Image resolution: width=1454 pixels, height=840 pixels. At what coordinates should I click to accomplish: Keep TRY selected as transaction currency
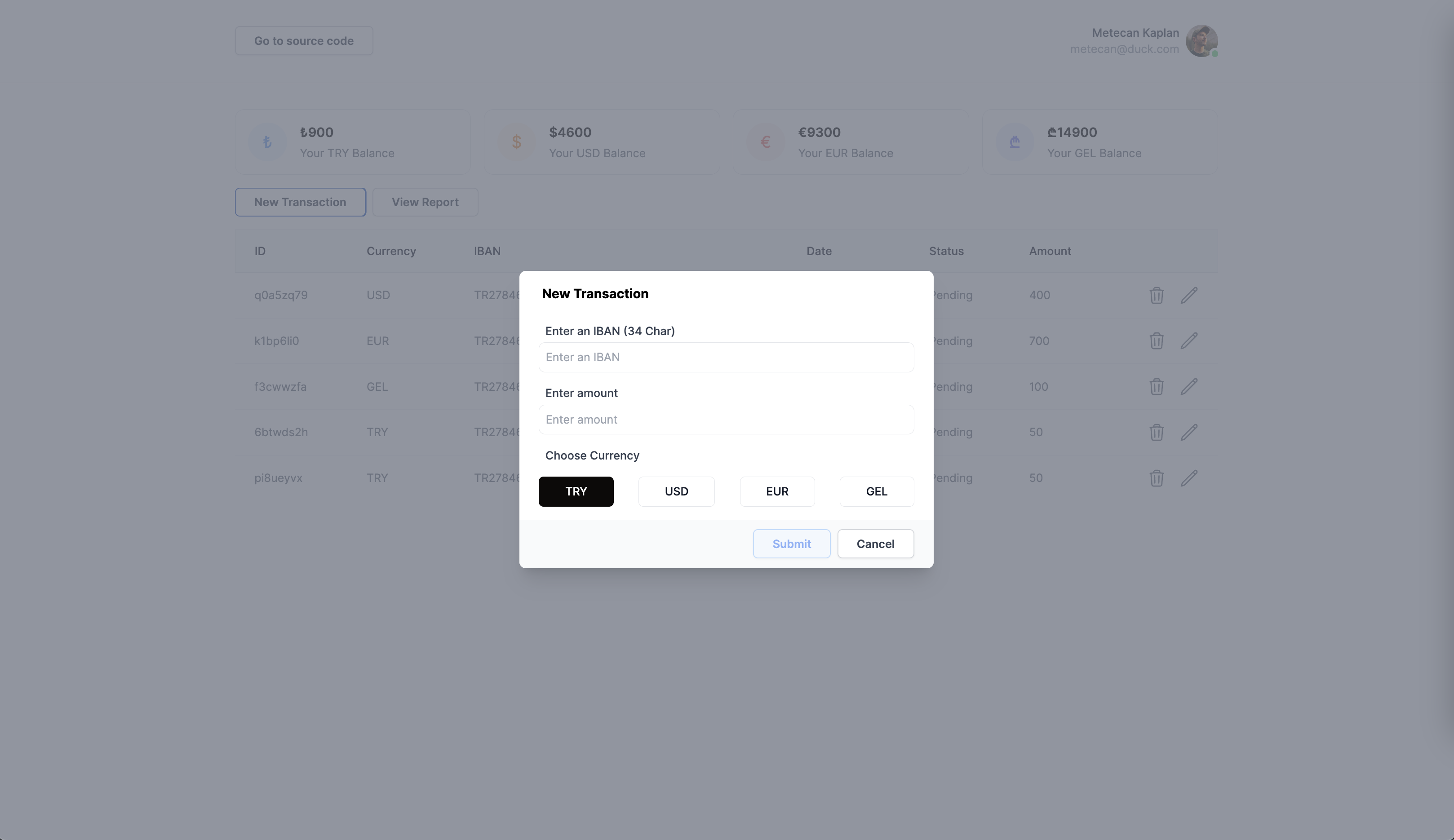(575, 491)
